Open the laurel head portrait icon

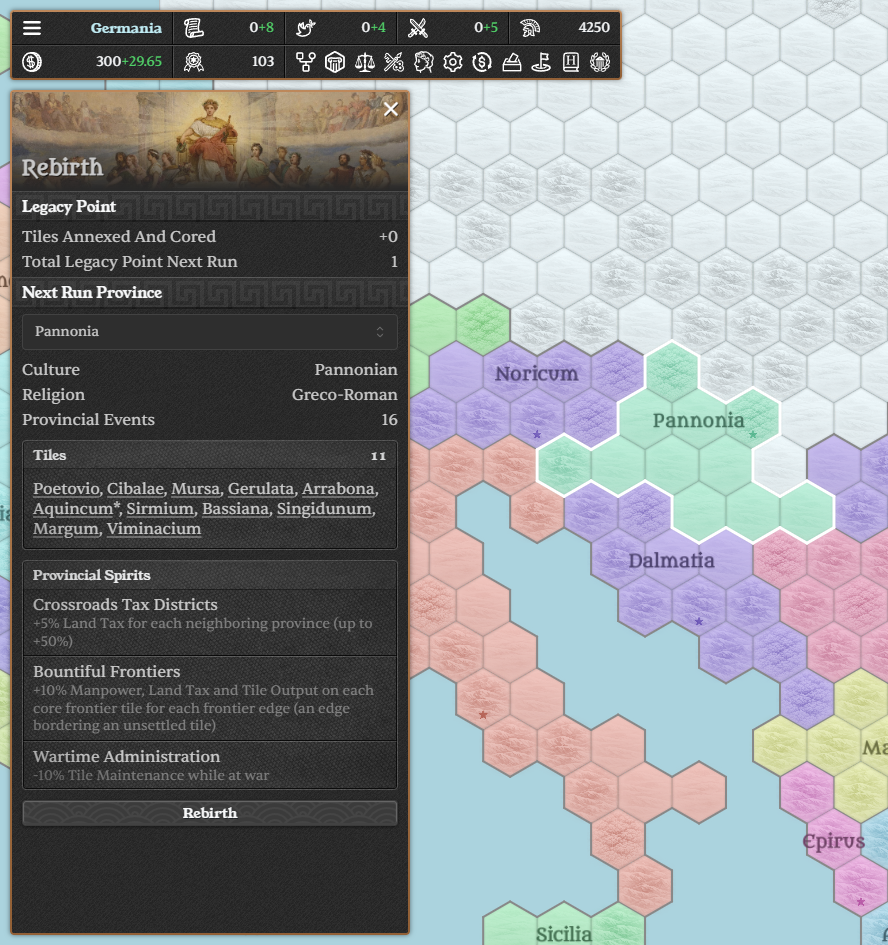[423, 62]
